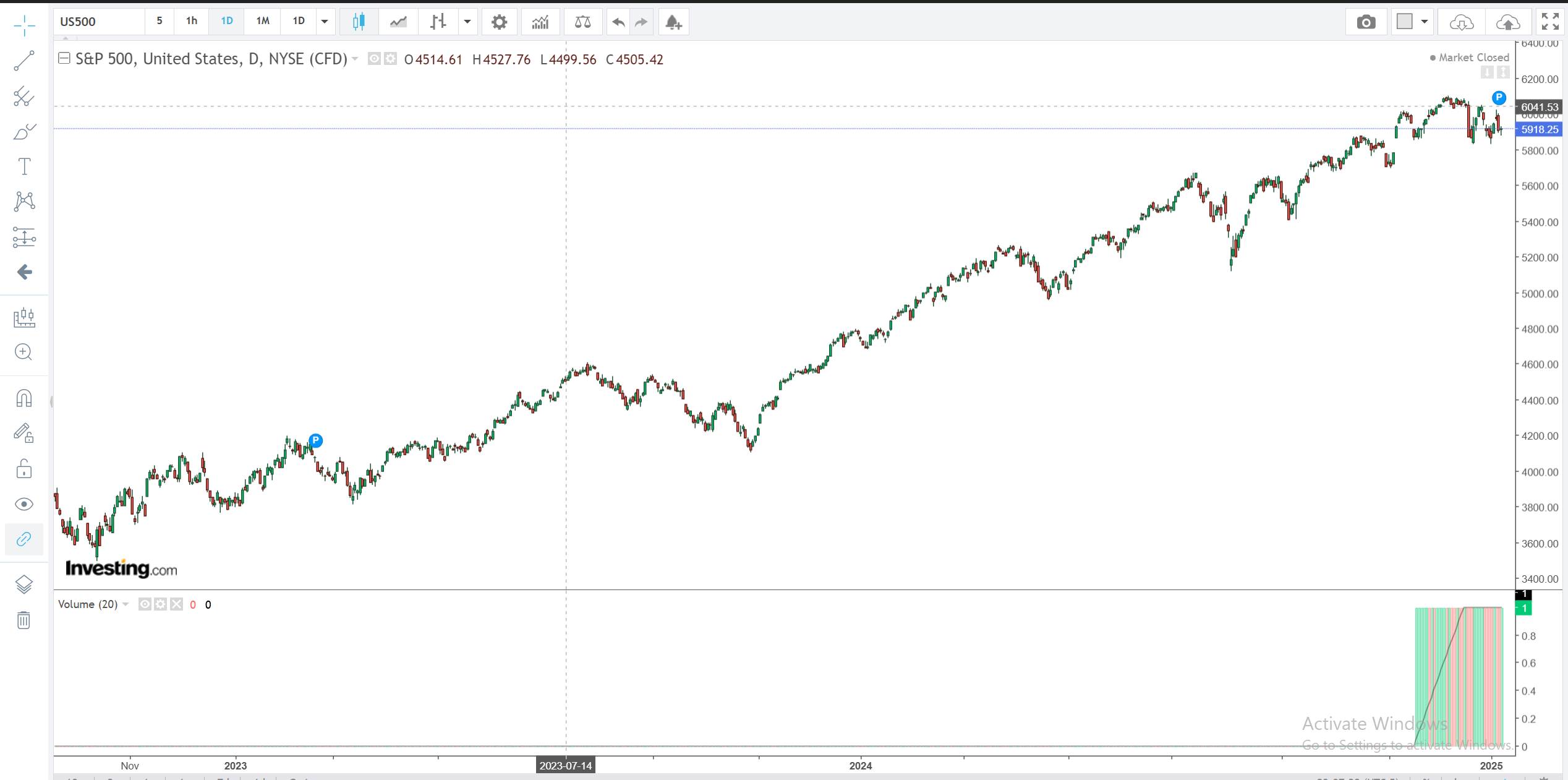Remove all drawings with trash icon
This screenshot has width=1568, height=780.
point(23,620)
